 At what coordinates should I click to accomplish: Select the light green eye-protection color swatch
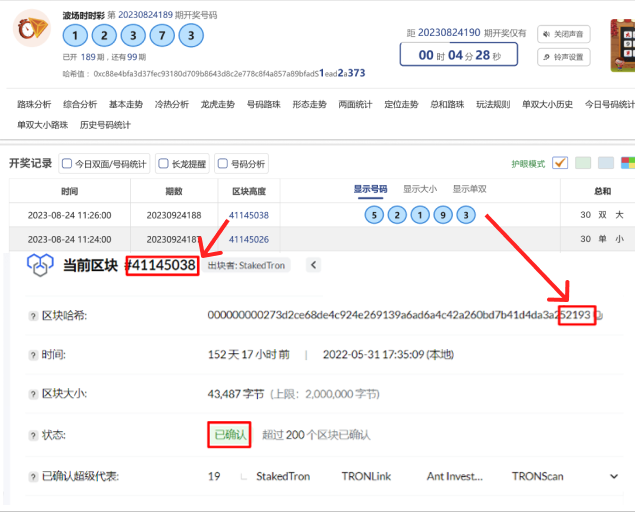[582, 163]
